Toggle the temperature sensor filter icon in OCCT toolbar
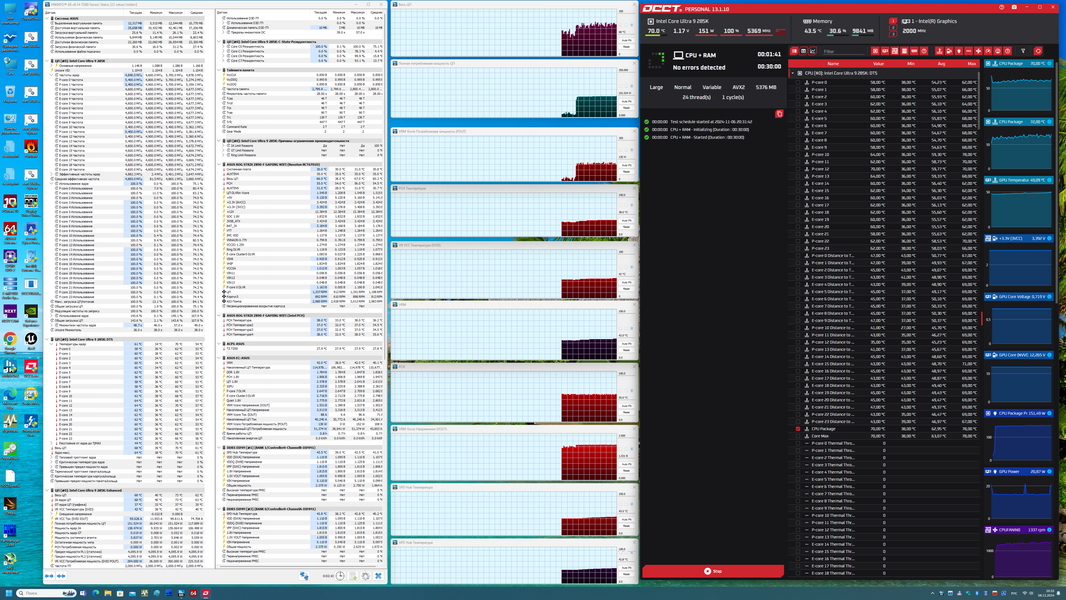 tap(940, 51)
